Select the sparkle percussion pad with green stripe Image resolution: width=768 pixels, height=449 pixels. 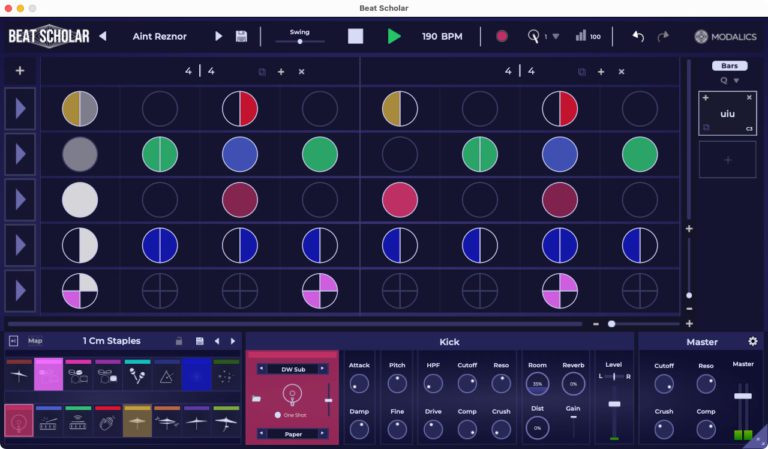click(x=226, y=375)
